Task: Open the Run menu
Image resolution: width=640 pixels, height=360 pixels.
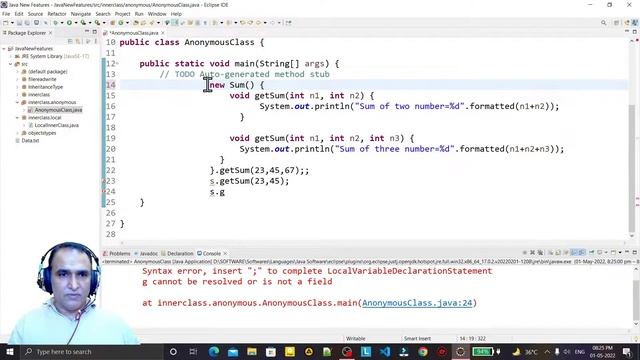Action: 139,14
